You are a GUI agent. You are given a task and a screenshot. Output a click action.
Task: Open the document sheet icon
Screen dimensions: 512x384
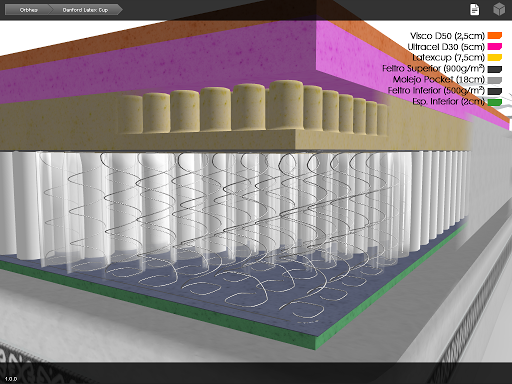pos(474,10)
